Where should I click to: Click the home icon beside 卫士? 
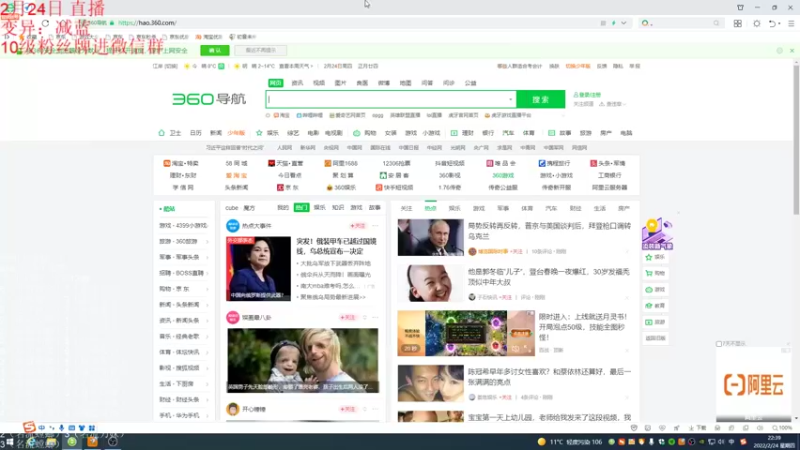click(162, 133)
